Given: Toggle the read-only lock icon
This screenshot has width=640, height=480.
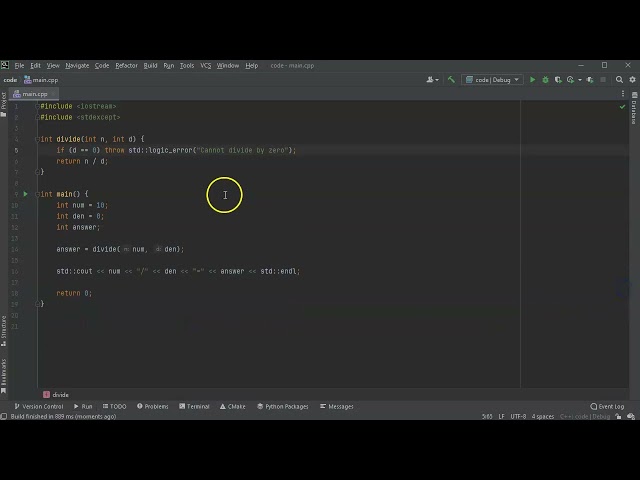Looking at the screenshot, I should [x=618, y=416].
